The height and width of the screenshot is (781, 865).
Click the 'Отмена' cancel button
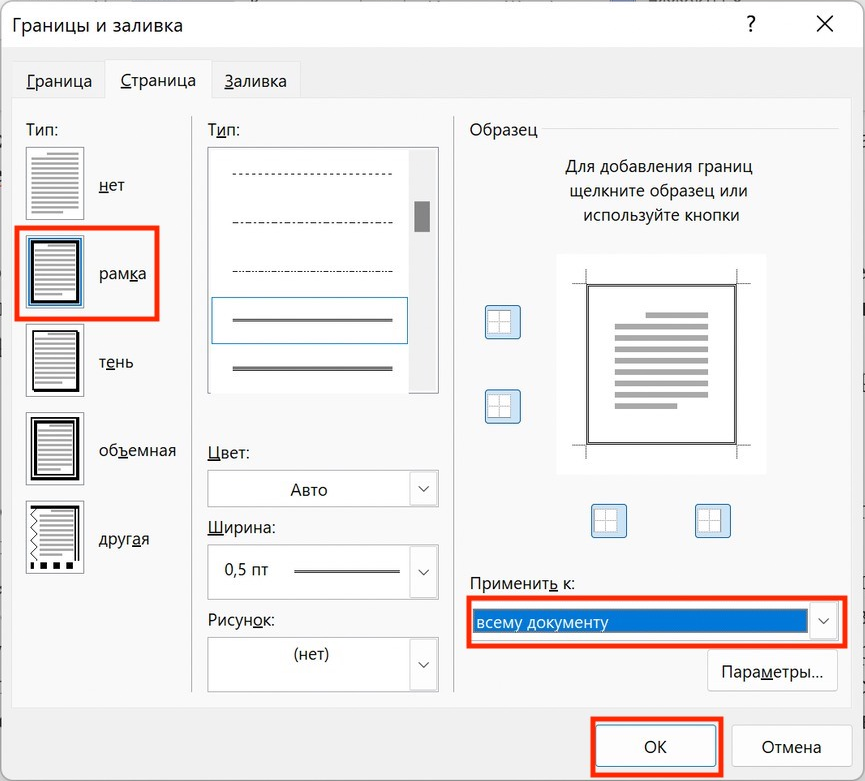pos(791,746)
